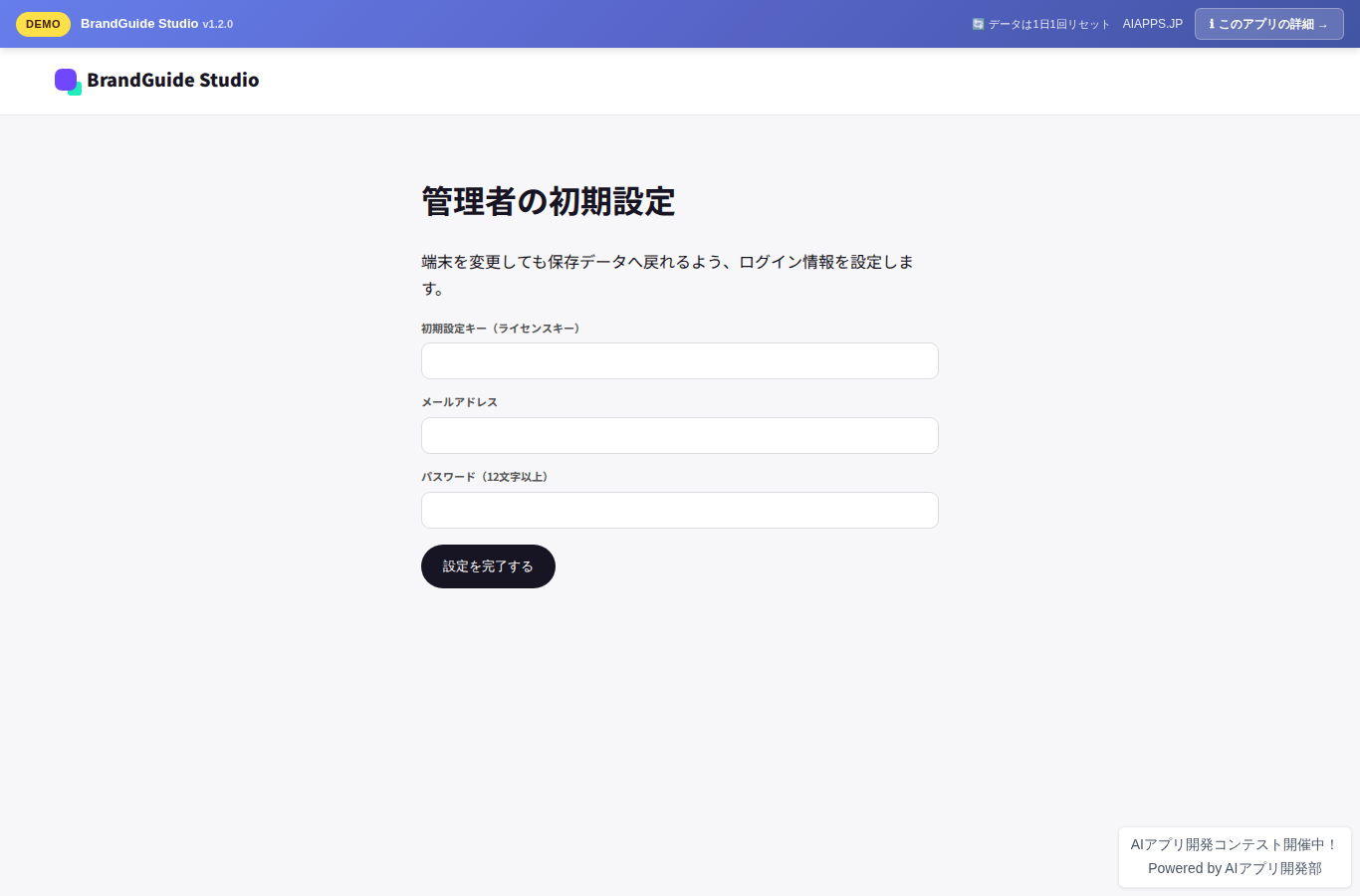1360x896 pixels.
Task: Click the BrandGuide Studio logo icon
Action: point(68,82)
